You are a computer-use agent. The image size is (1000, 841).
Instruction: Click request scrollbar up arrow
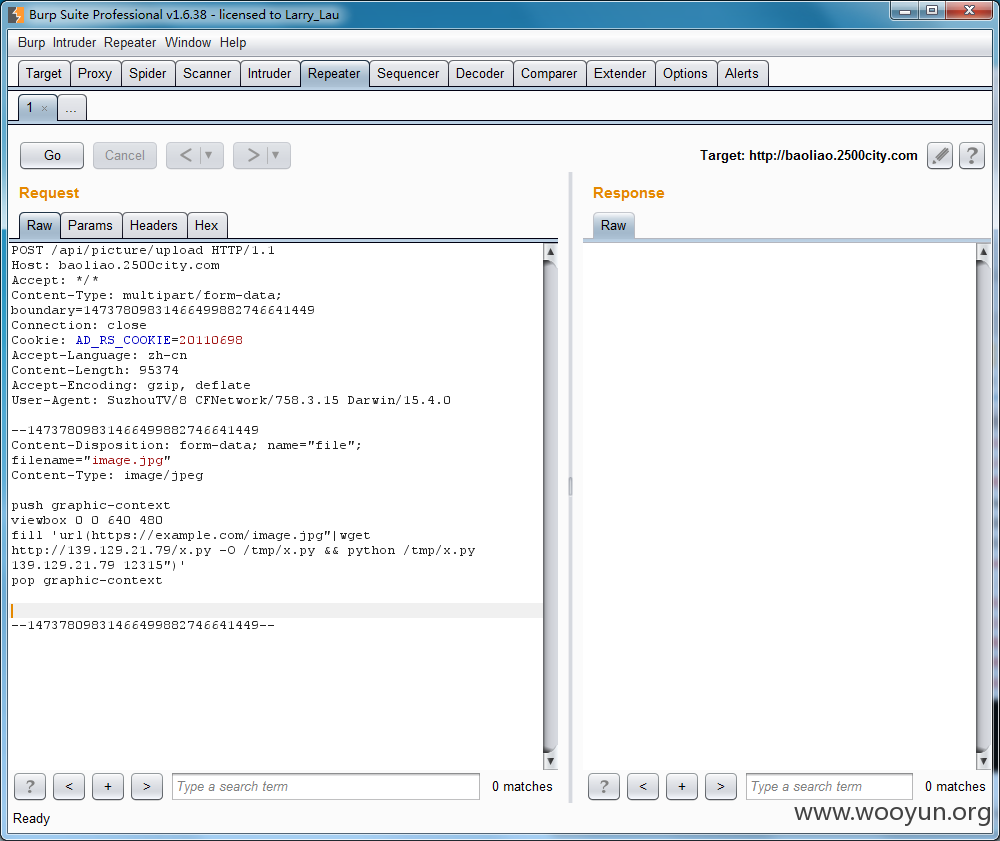click(x=550, y=251)
